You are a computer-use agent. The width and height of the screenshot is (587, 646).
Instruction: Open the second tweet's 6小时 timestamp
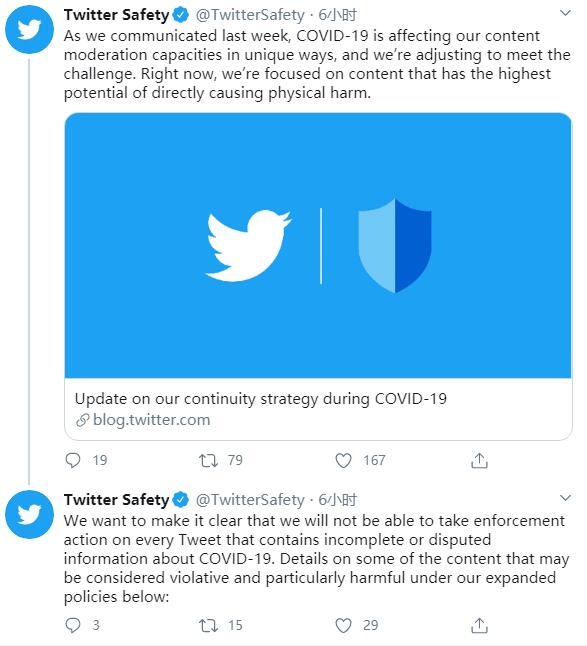[337, 500]
